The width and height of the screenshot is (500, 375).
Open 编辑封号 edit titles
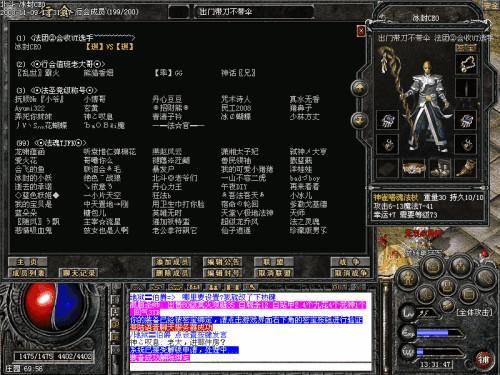222,273
